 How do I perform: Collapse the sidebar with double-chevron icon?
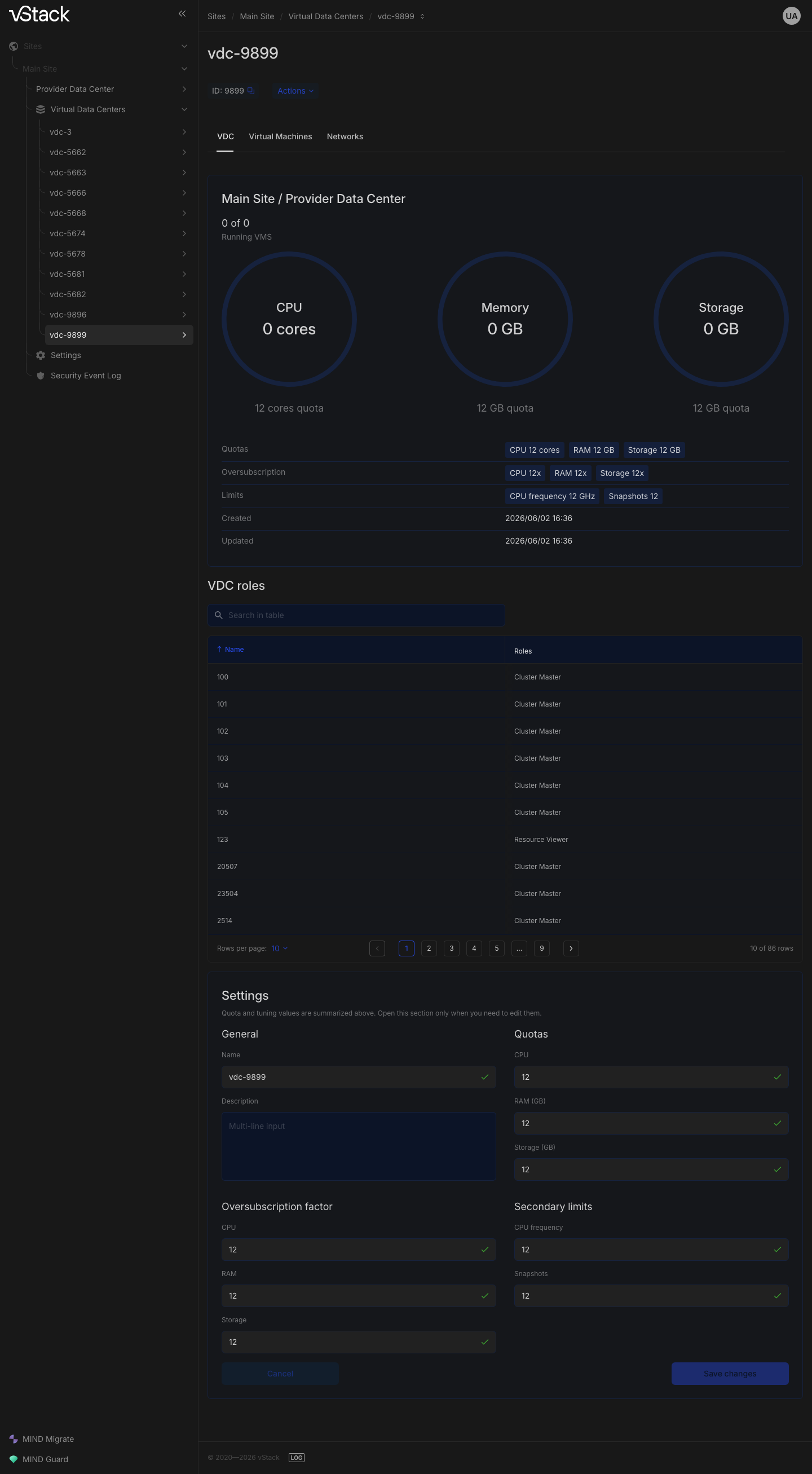[x=182, y=14]
